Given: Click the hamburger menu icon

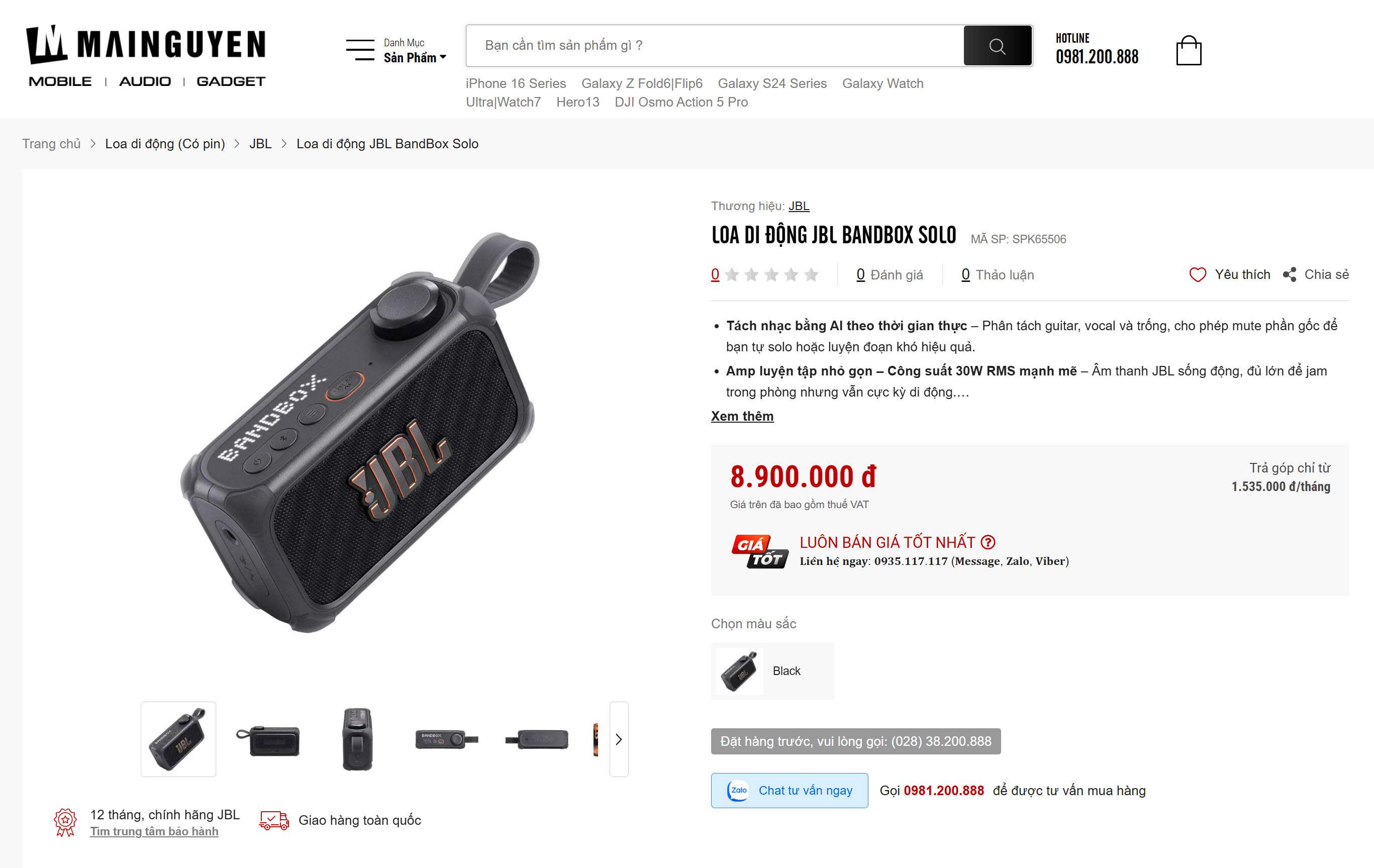Looking at the screenshot, I should (x=360, y=50).
